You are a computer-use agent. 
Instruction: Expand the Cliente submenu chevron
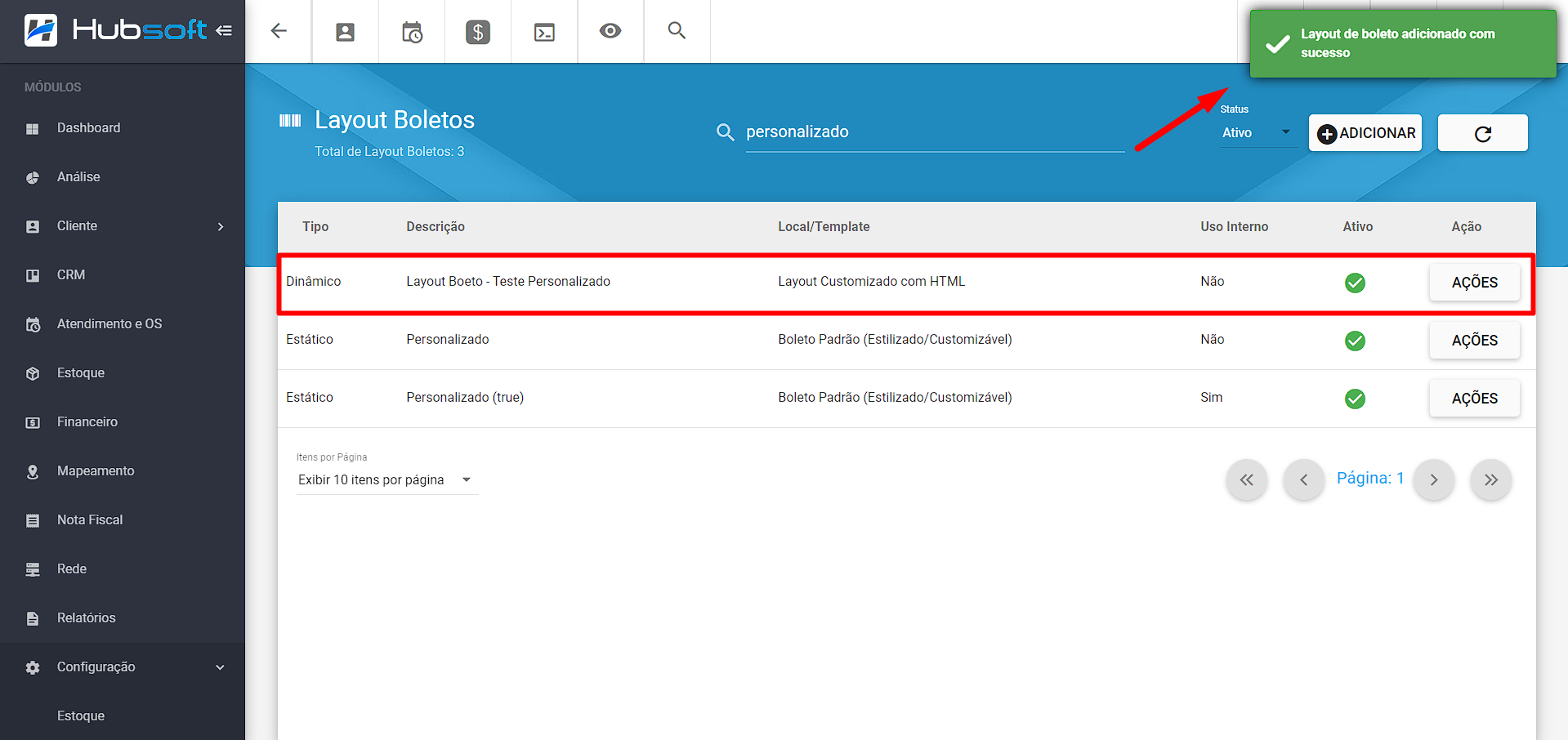(221, 226)
